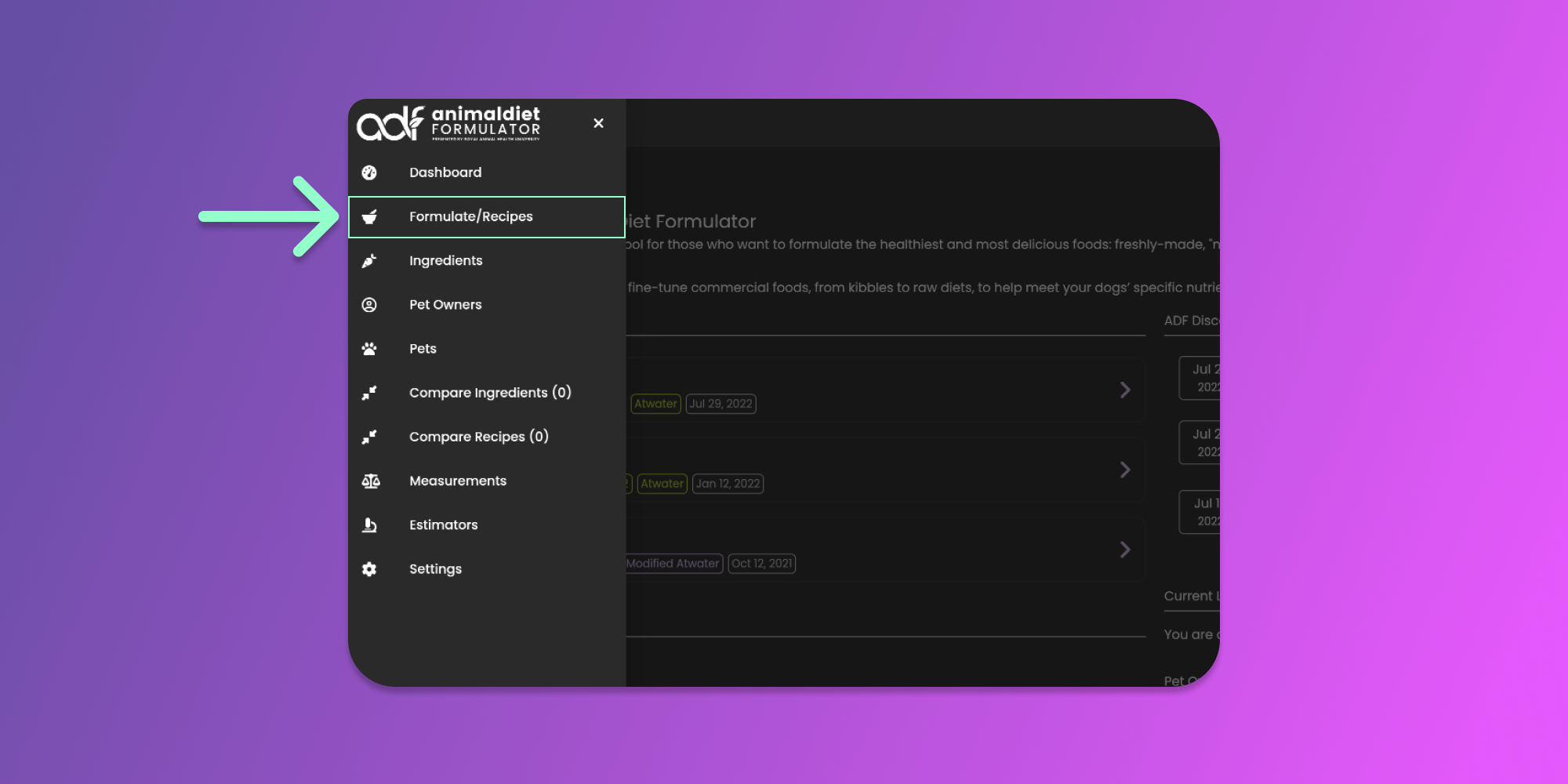Click the Pet Owners person icon
Image resolution: width=1568 pixels, height=784 pixels.
(x=369, y=305)
